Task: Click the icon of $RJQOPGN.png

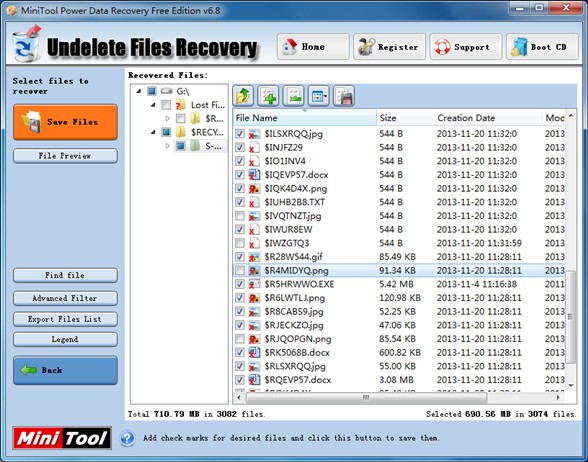Action: (254, 339)
